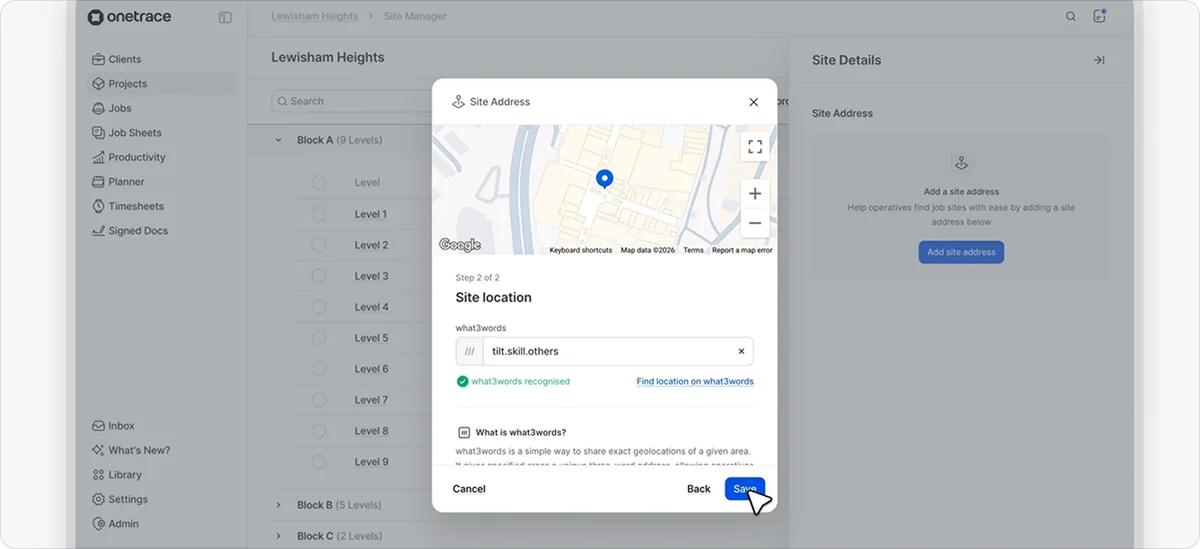1200x549 pixels.
Task: Click the Lewisham Heights breadcrumb
Action: (314, 17)
